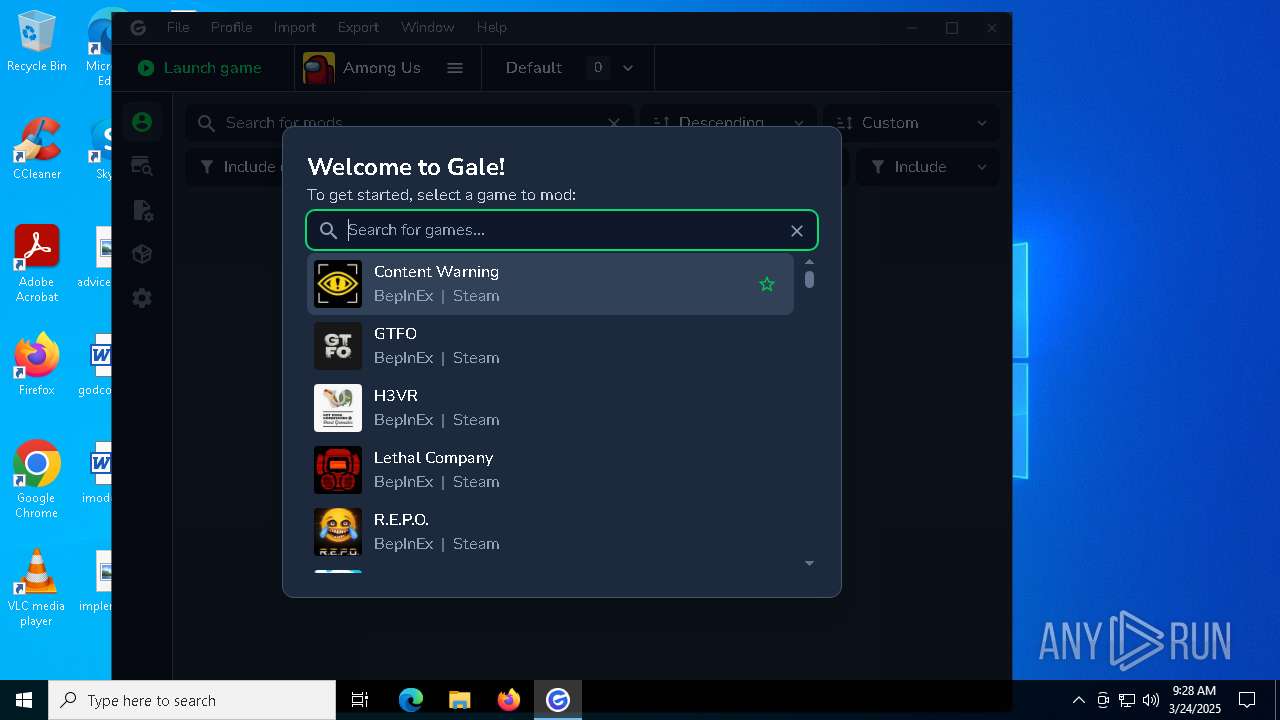Open the notification center icon
Image resolution: width=1280 pixels, height=720 pixels.
1247,700
